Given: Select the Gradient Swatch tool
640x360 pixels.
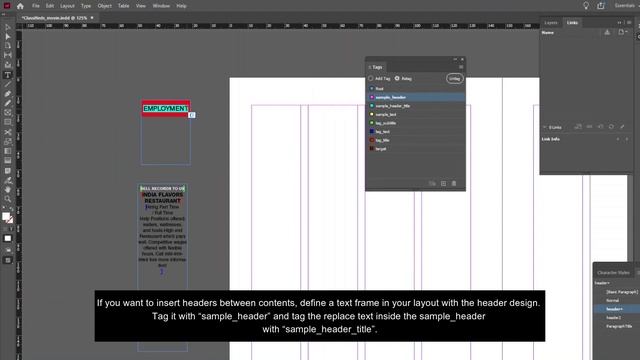Looking at the screenshot, I should click(x=7, y=151).
